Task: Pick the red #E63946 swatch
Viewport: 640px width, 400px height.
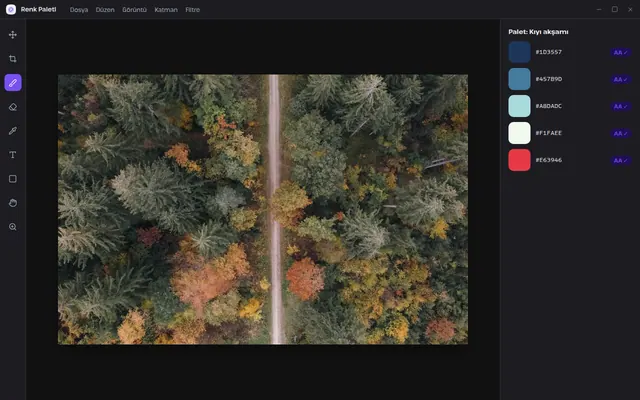Action: [x=519, y=160]
